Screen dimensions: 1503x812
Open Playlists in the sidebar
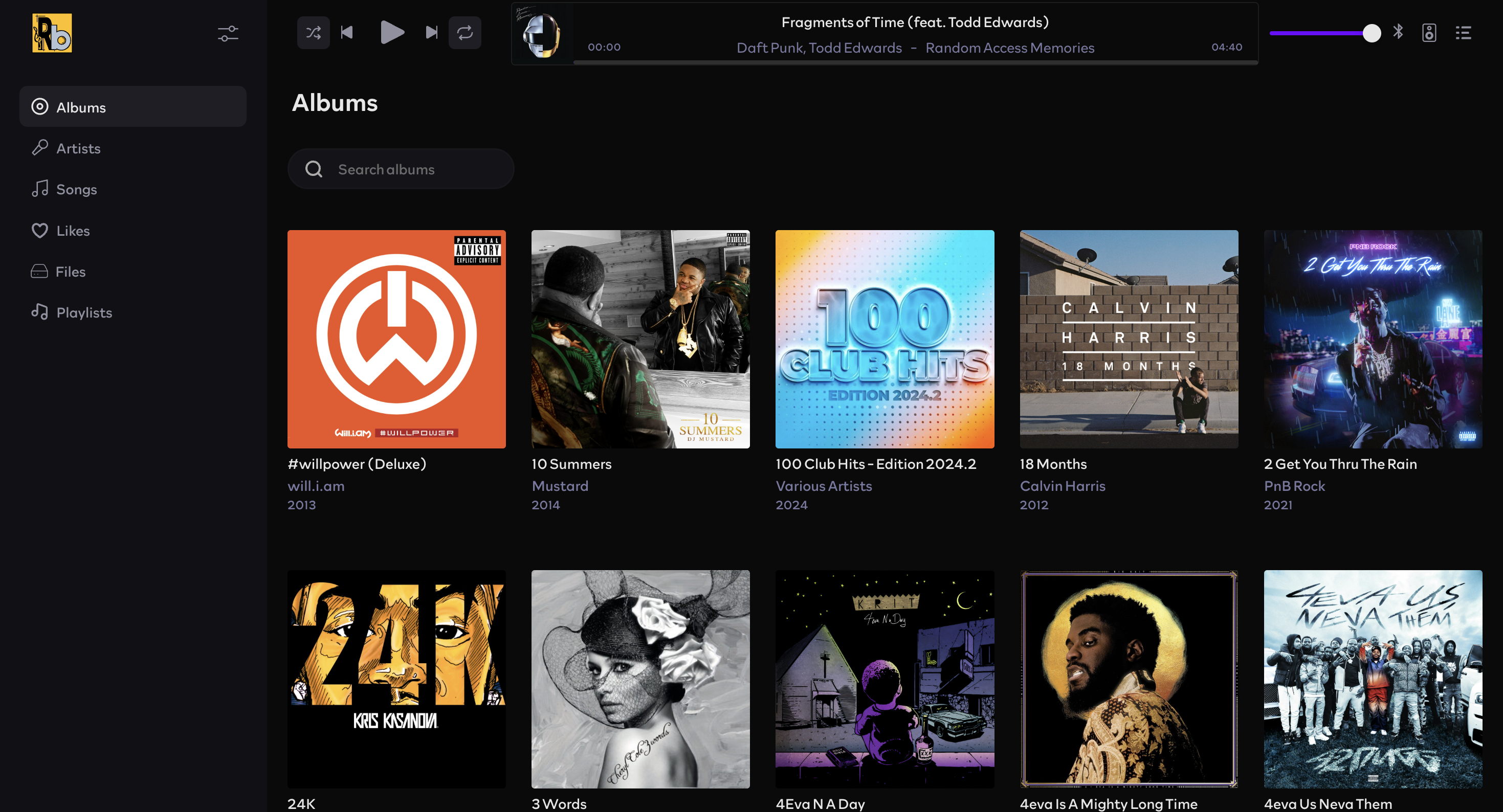[133, 312]
